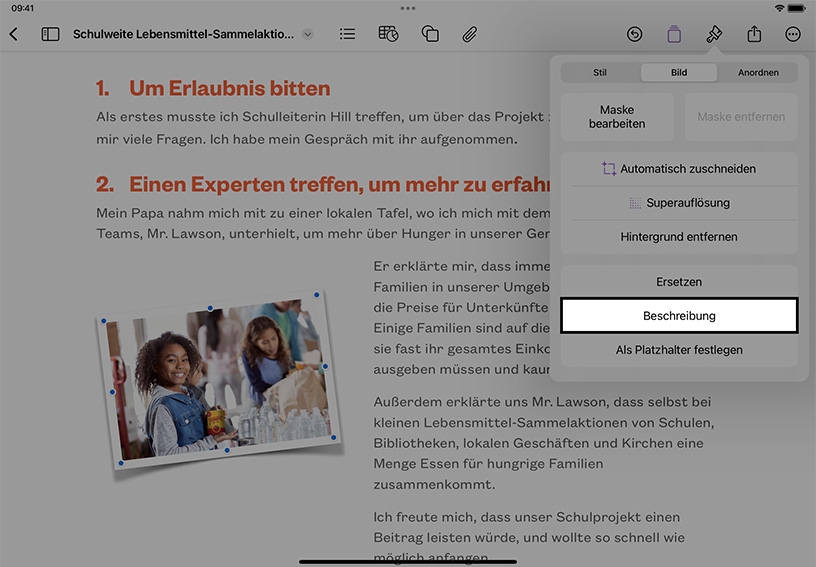The width and height of the screenshot is (816, 567).
Task: Choose Superauflösung option
Action: (x=679, y=203)
